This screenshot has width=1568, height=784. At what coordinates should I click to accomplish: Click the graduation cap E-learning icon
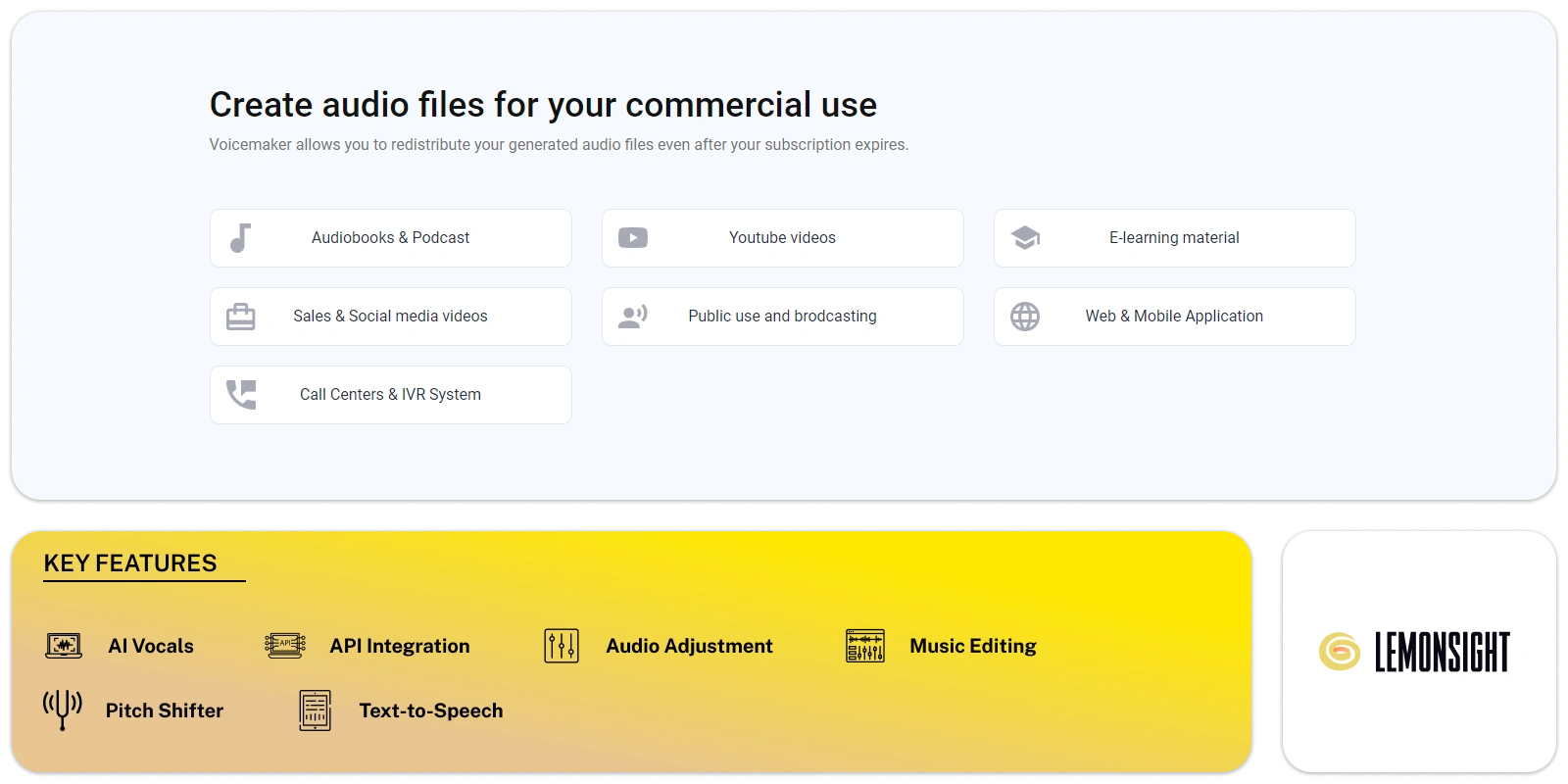coord(1025,238)
